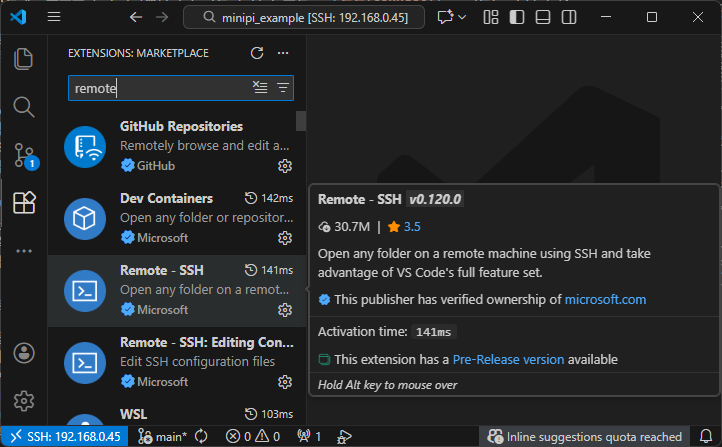Viewport: 722px width, 447px height.
Task: Click the Dev Containers cube icon
Action: point(85,219)
